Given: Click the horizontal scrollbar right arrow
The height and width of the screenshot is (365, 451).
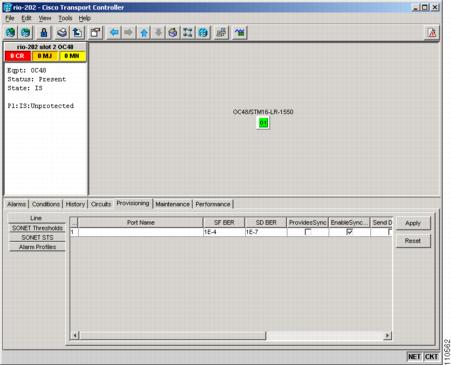Looking at the screenshot, I should pyautogui.click(x=387, y=335).
